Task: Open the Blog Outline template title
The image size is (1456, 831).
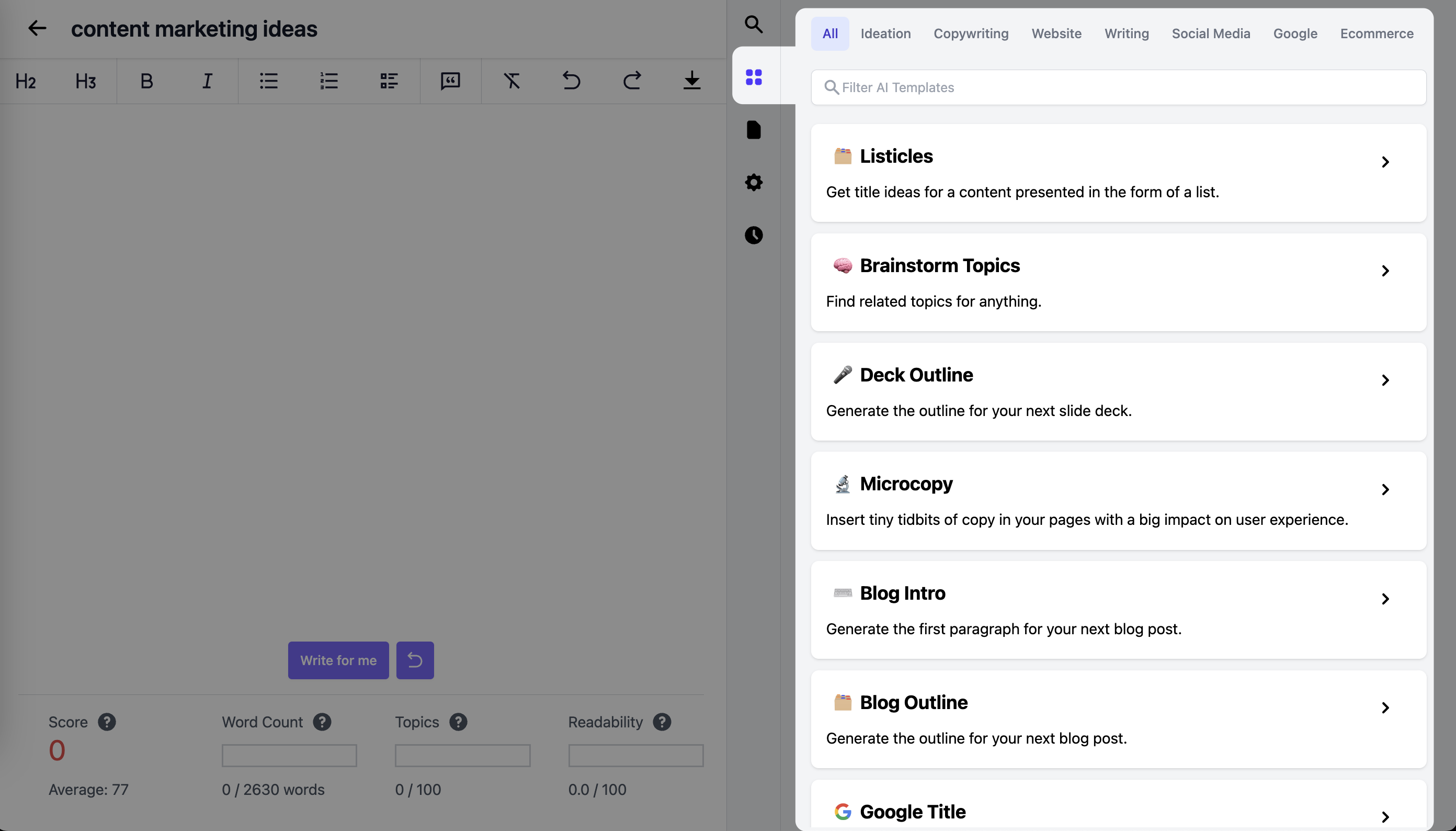Action: (x=914, y=702)
